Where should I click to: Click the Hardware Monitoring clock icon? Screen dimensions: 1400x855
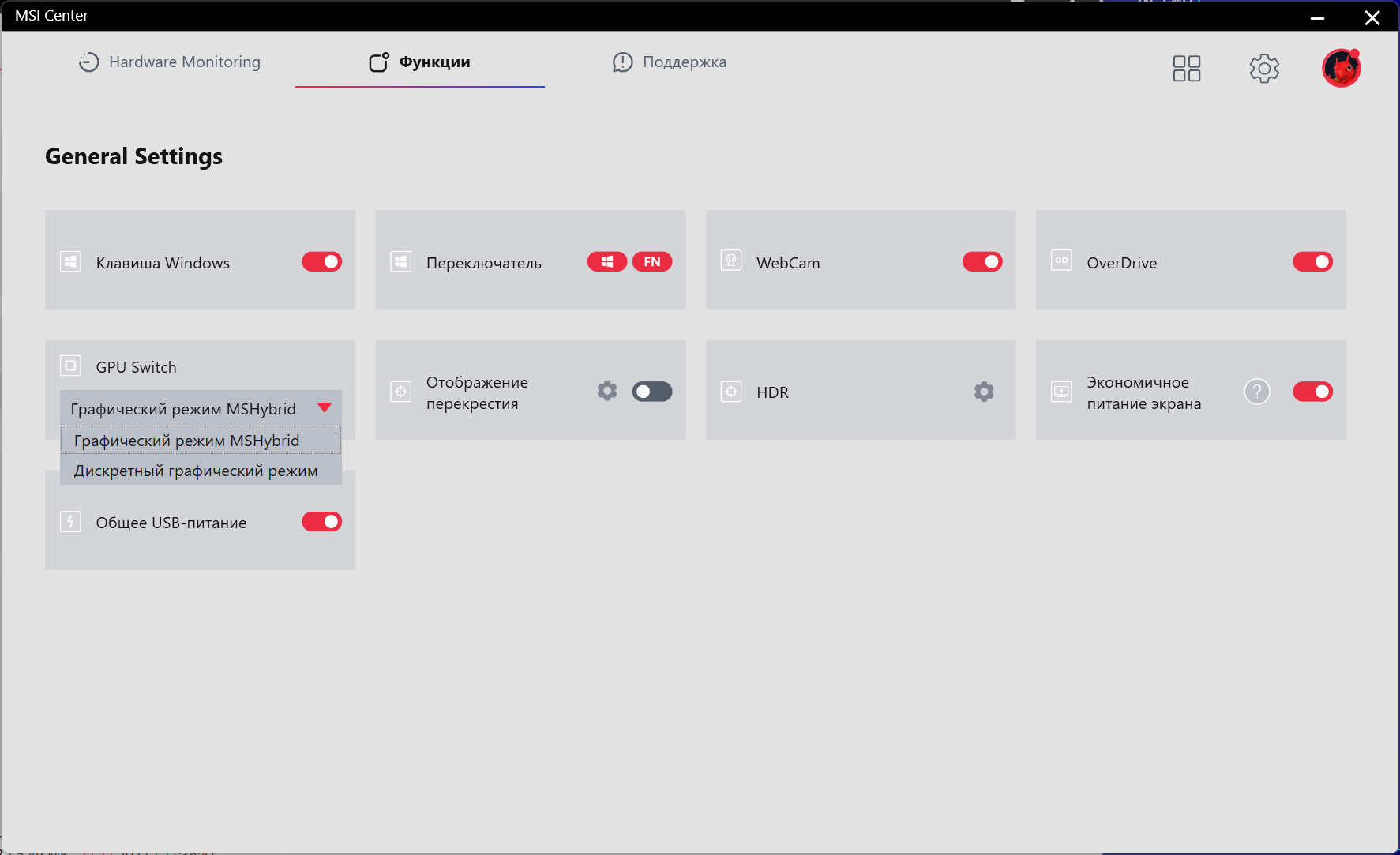point(88,62)
